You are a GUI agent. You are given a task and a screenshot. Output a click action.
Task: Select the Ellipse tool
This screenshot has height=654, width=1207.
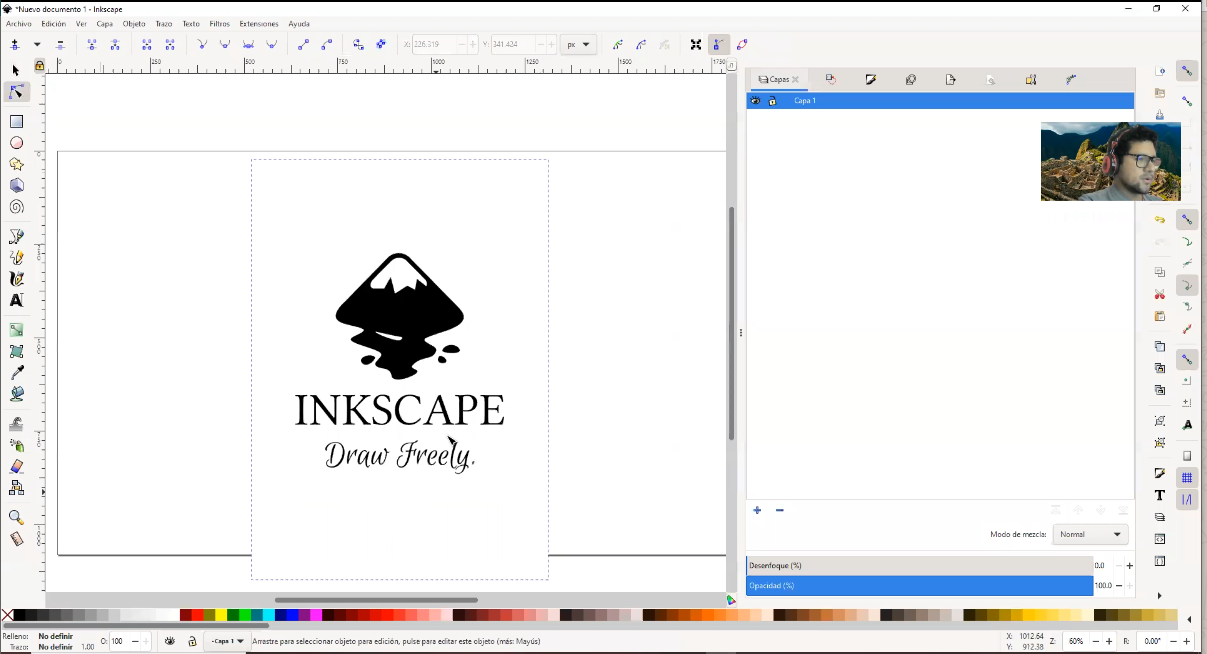16,143
